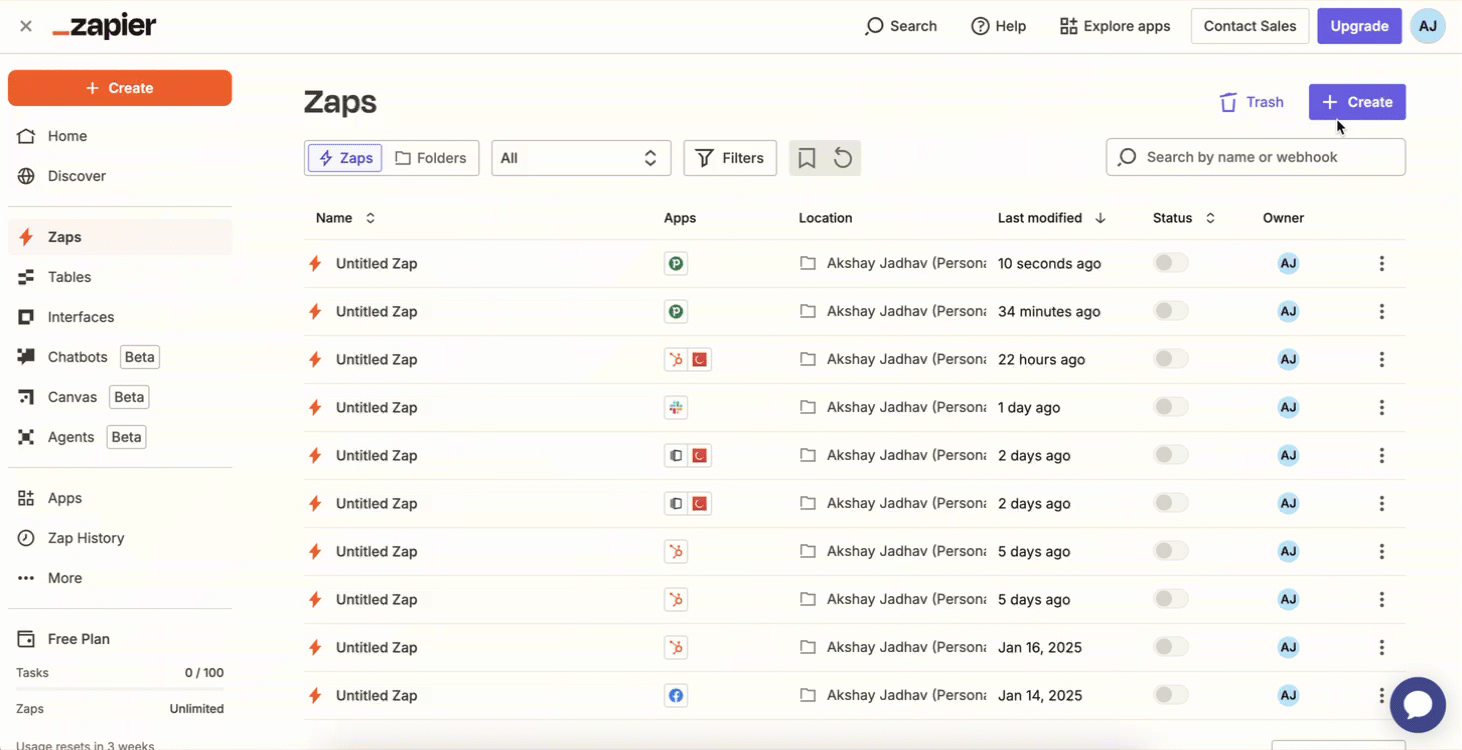Image resolution: width=1462 pixels, height=750 pixels.
Task: Click the Tasks usage progress bar
Action: (x=120, y=689)
